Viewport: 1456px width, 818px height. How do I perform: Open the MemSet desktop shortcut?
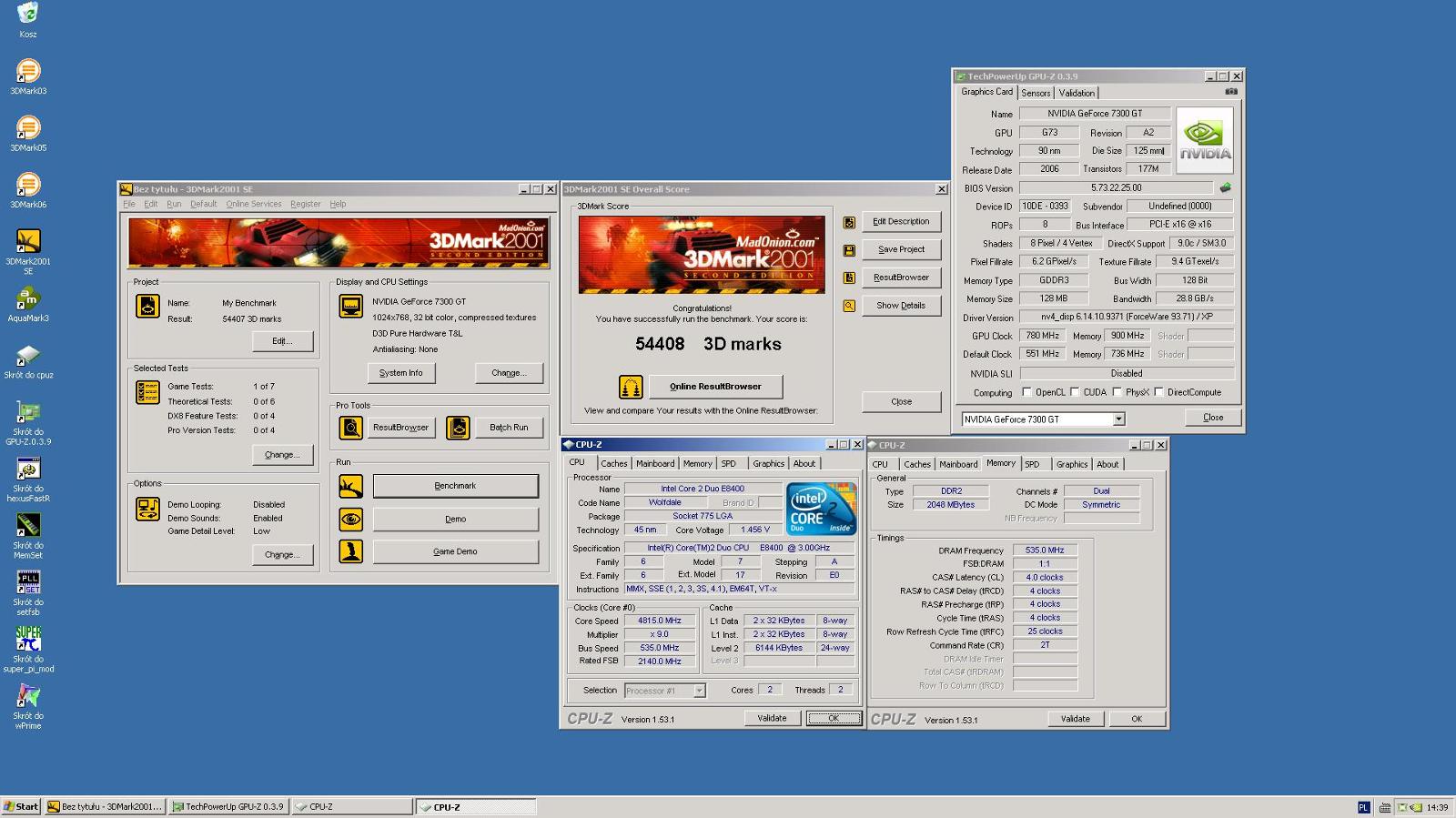(28, 525)
